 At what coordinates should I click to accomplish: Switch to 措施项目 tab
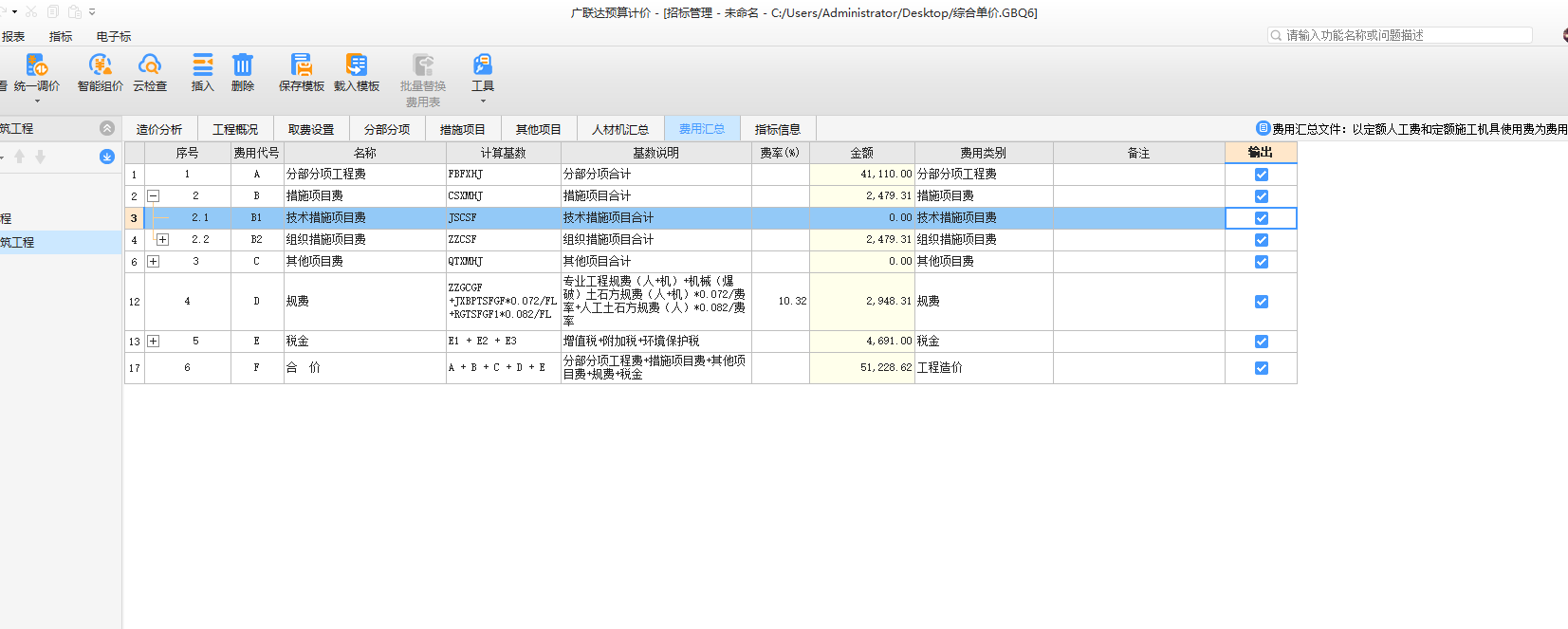point(463,129)
